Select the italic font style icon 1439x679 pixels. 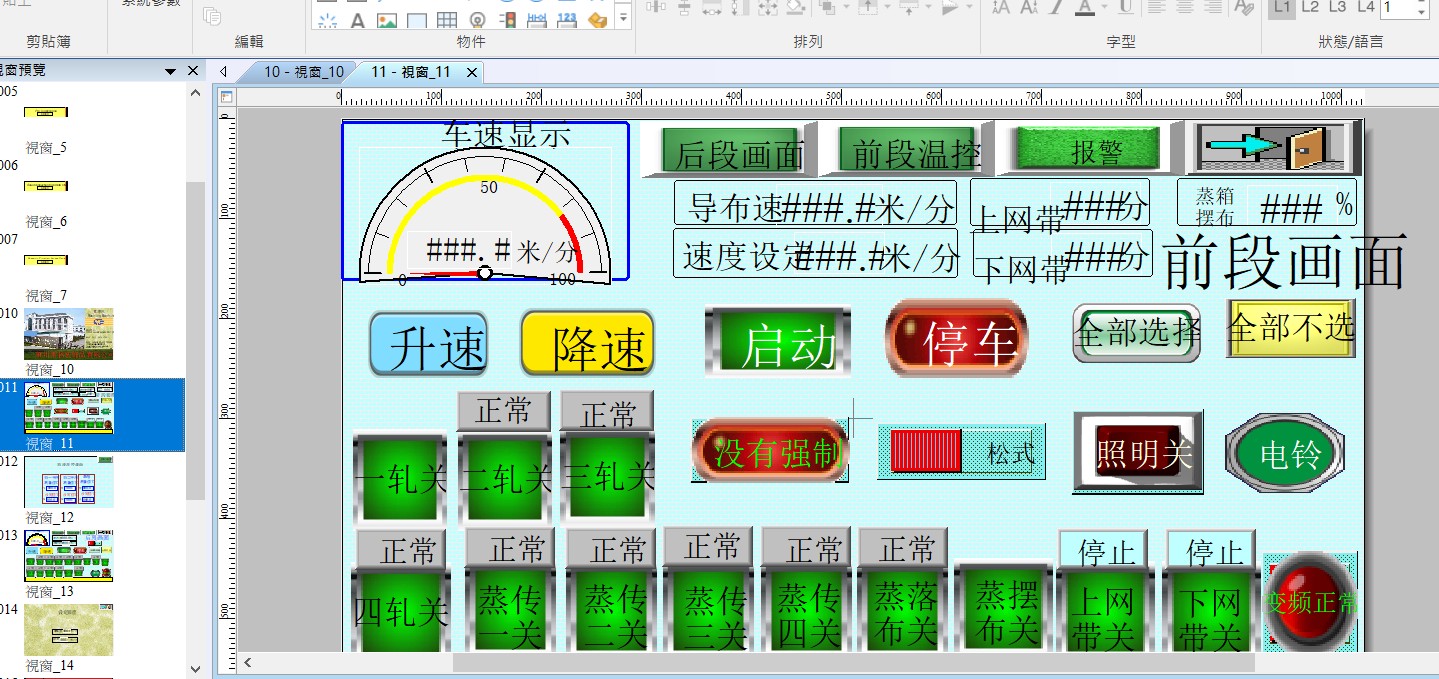(x=1055, y=8)
